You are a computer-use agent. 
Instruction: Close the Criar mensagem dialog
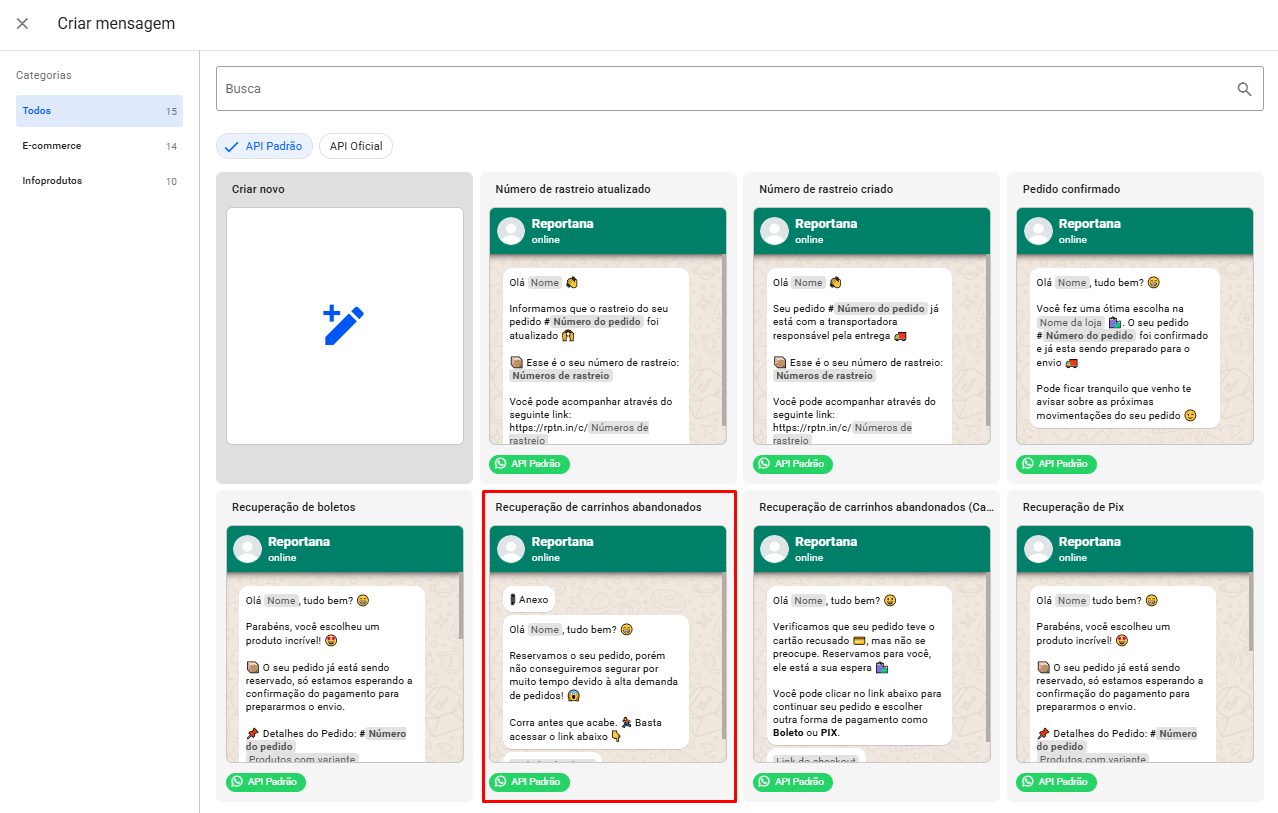[x=22, y=24]
